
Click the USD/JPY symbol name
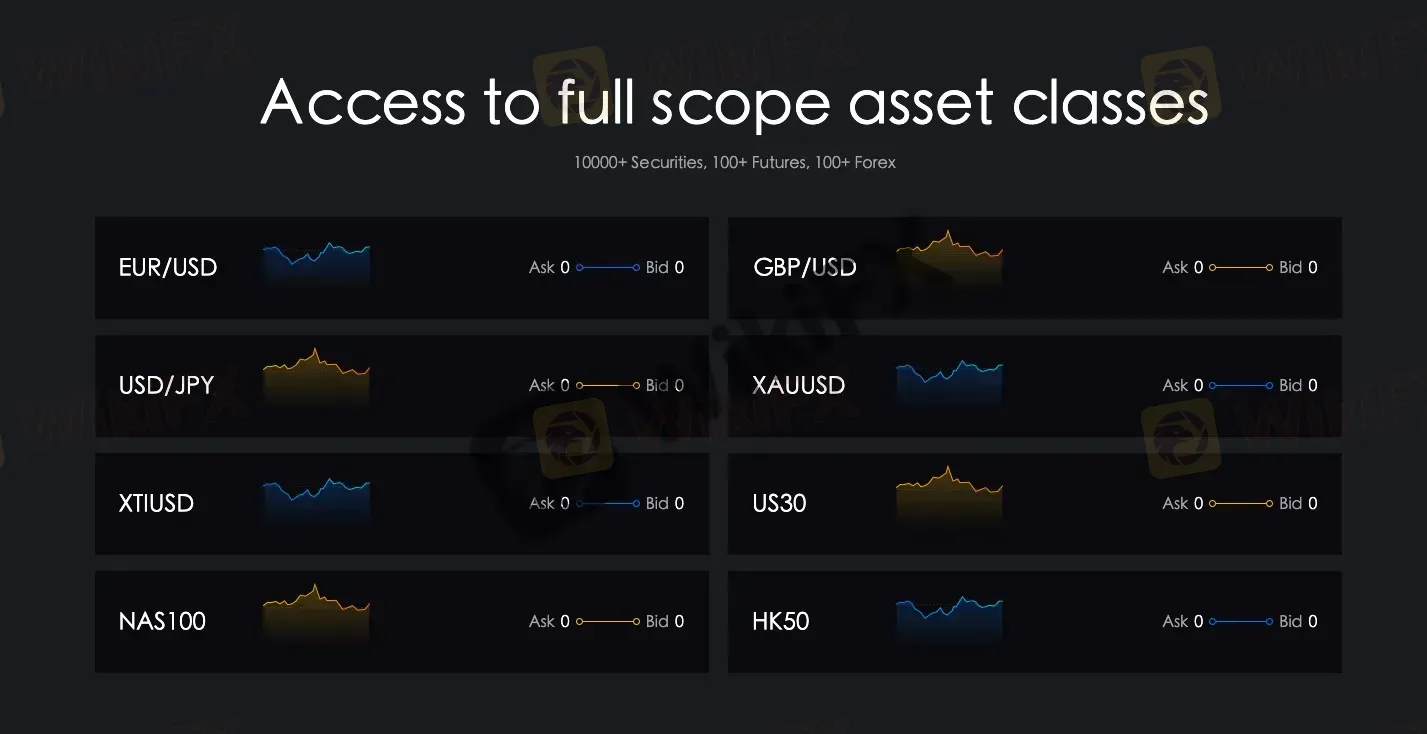(167, 386)
